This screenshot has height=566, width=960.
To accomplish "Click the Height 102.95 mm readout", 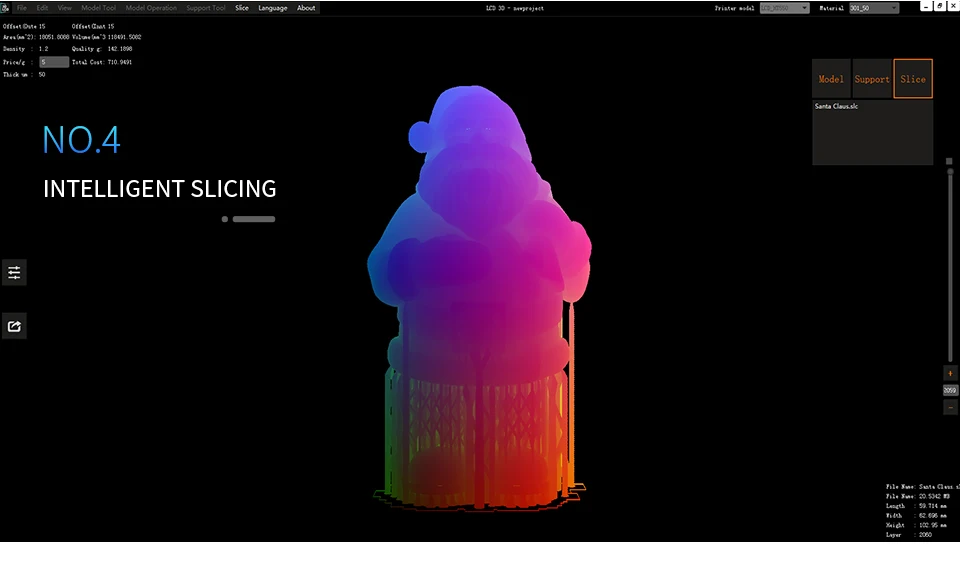I will click(916, 525).
